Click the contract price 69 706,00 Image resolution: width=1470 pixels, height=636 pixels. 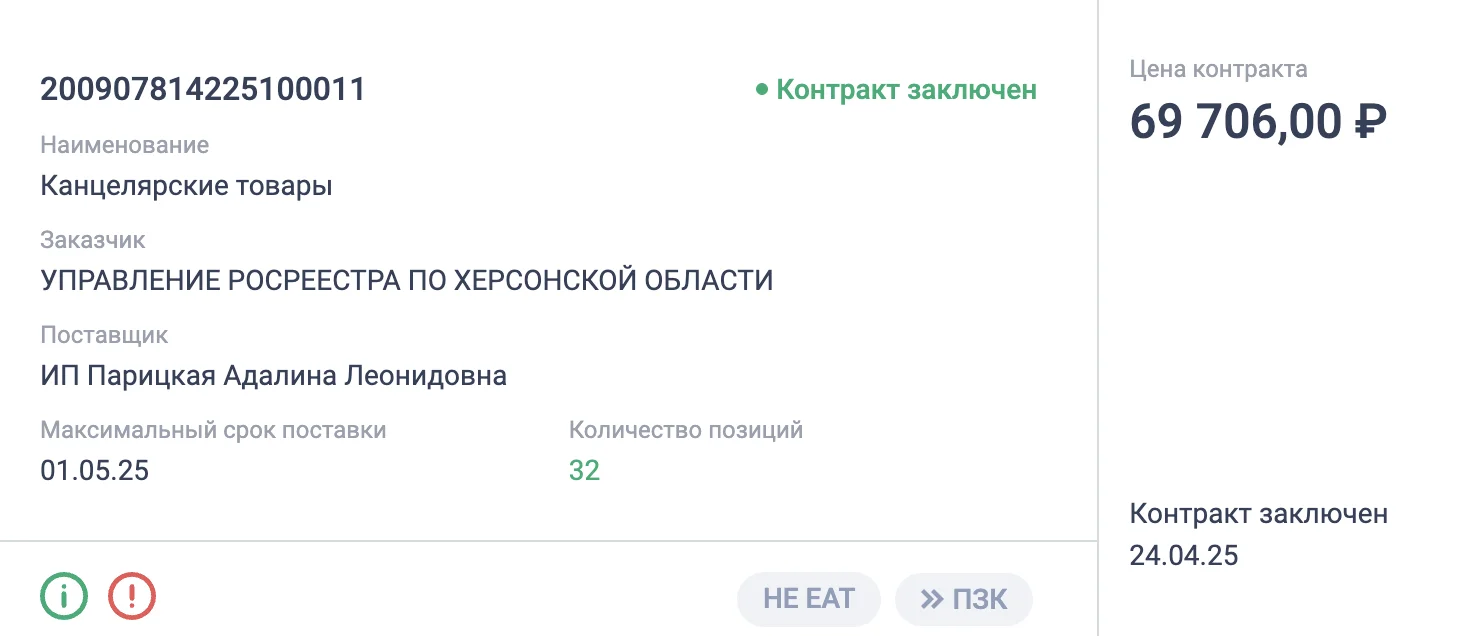tap(1236, 122)
